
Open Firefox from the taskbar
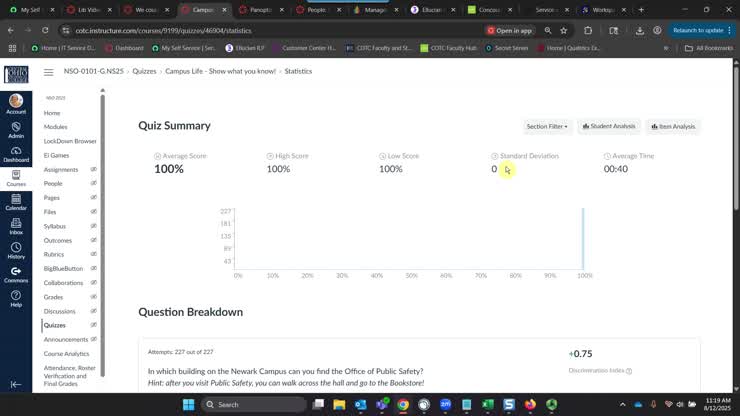pyautogui.click(x=530, y=405)
